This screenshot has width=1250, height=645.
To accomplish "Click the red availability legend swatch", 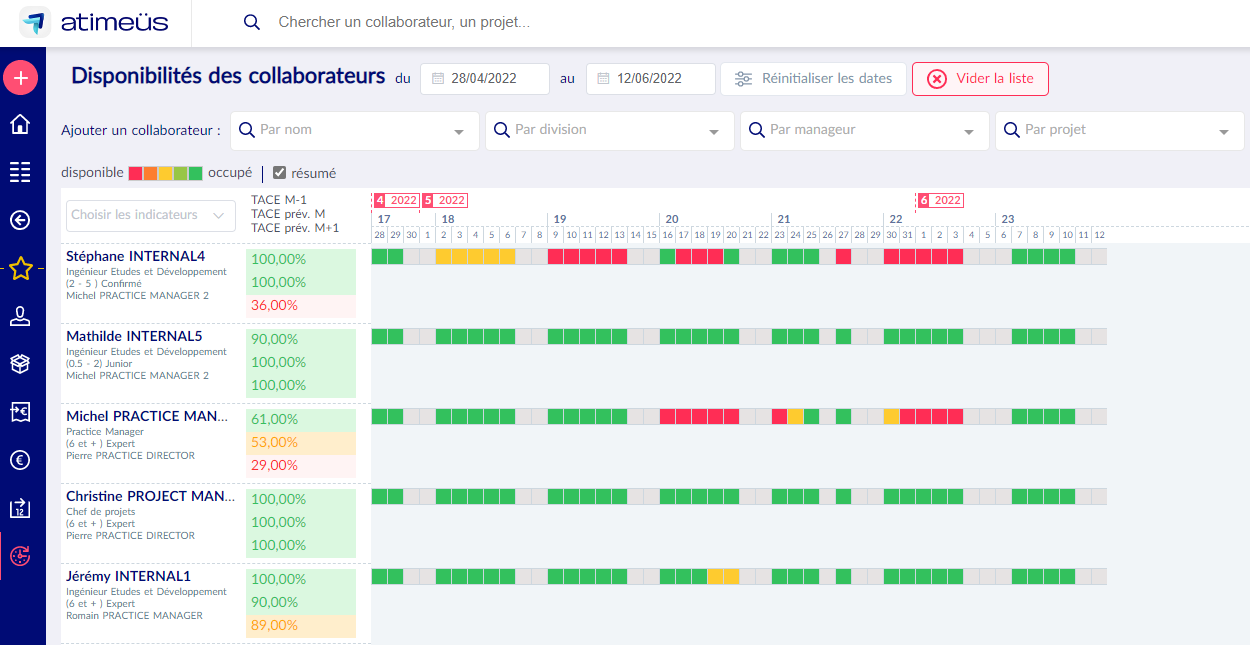I will pyautogui.click(x=136, y=173).
